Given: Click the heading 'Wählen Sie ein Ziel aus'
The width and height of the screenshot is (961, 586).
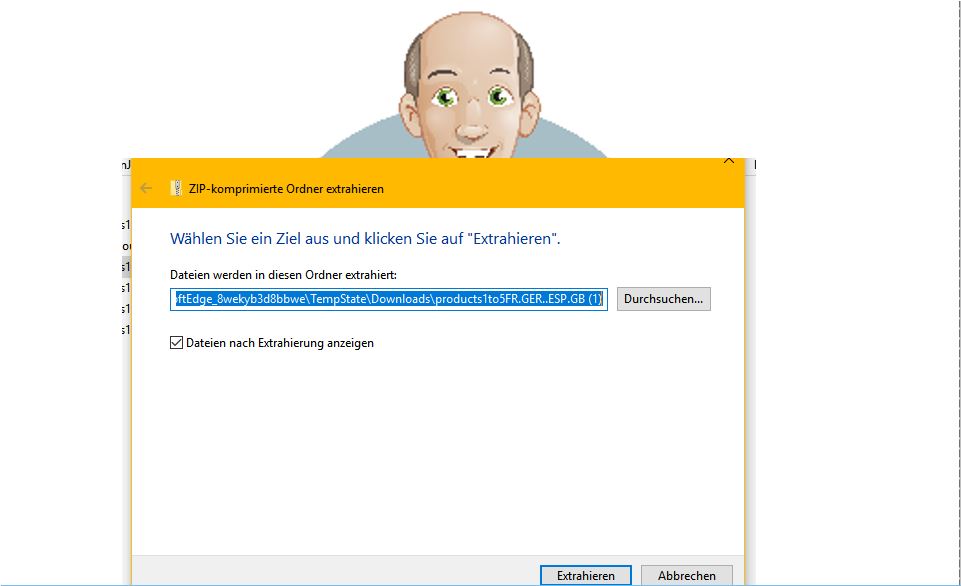Looking at the screenshot, I should tap(365, 239).
